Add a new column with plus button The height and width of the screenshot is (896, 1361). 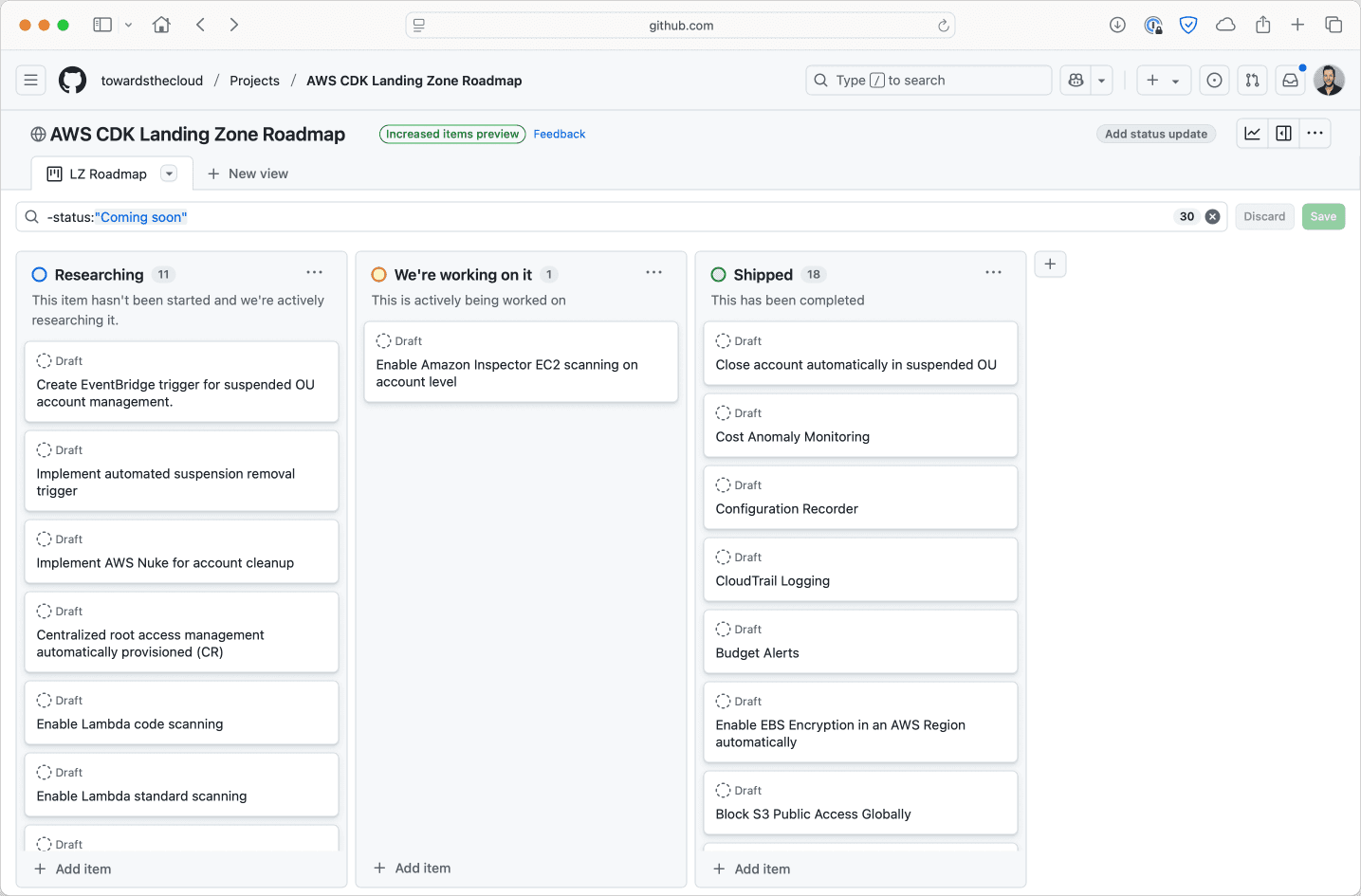click(x=1050, y=265)
